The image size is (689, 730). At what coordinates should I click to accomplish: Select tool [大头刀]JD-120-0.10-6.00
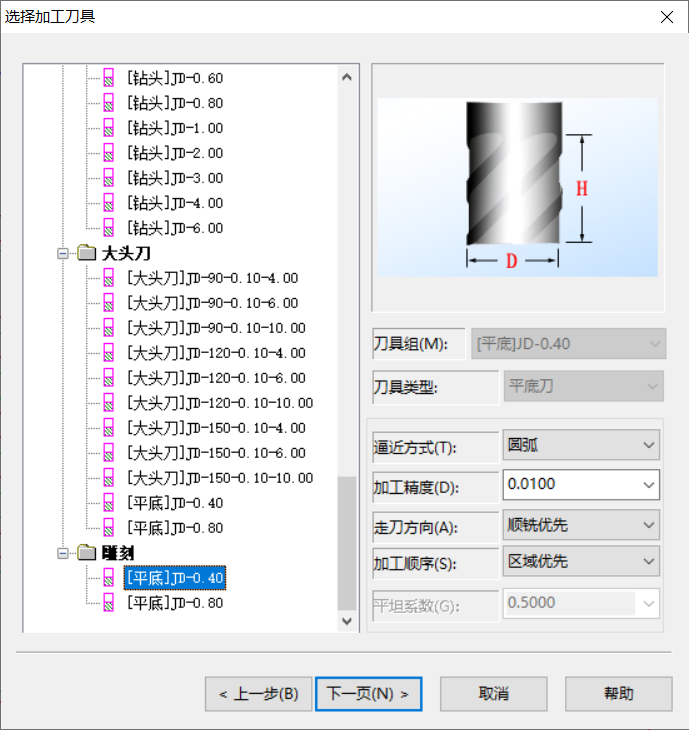click(216, 378)
